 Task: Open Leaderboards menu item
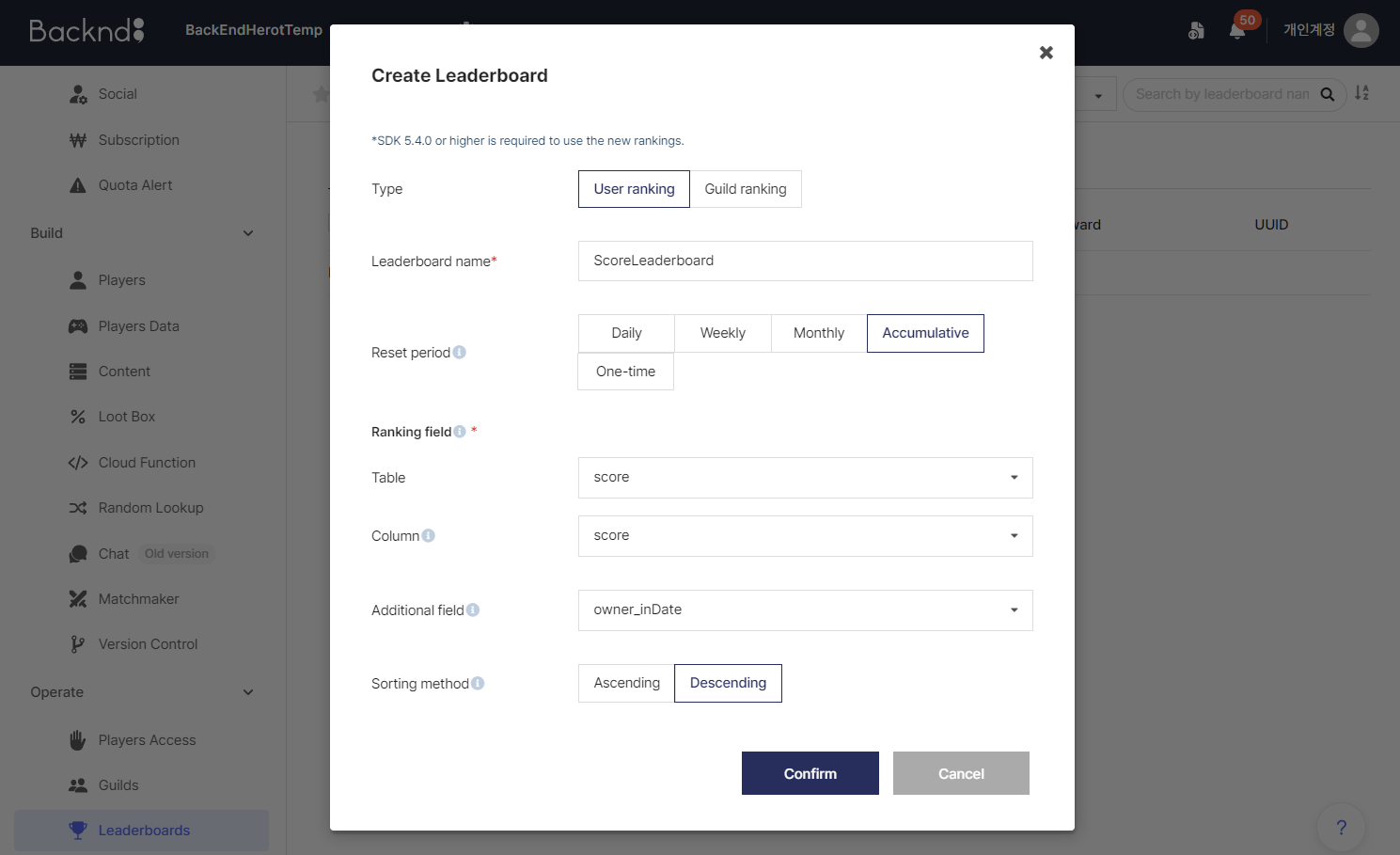[141, 831]
